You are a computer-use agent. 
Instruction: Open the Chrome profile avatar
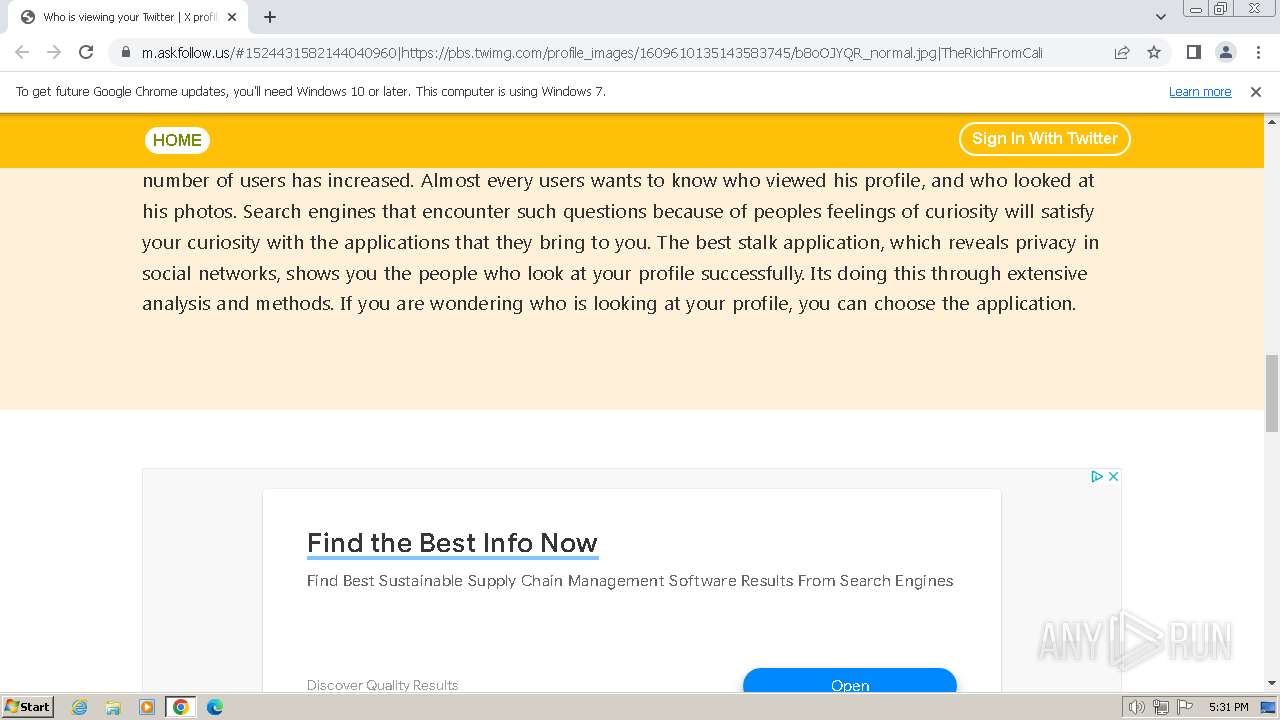point(1225,52)
